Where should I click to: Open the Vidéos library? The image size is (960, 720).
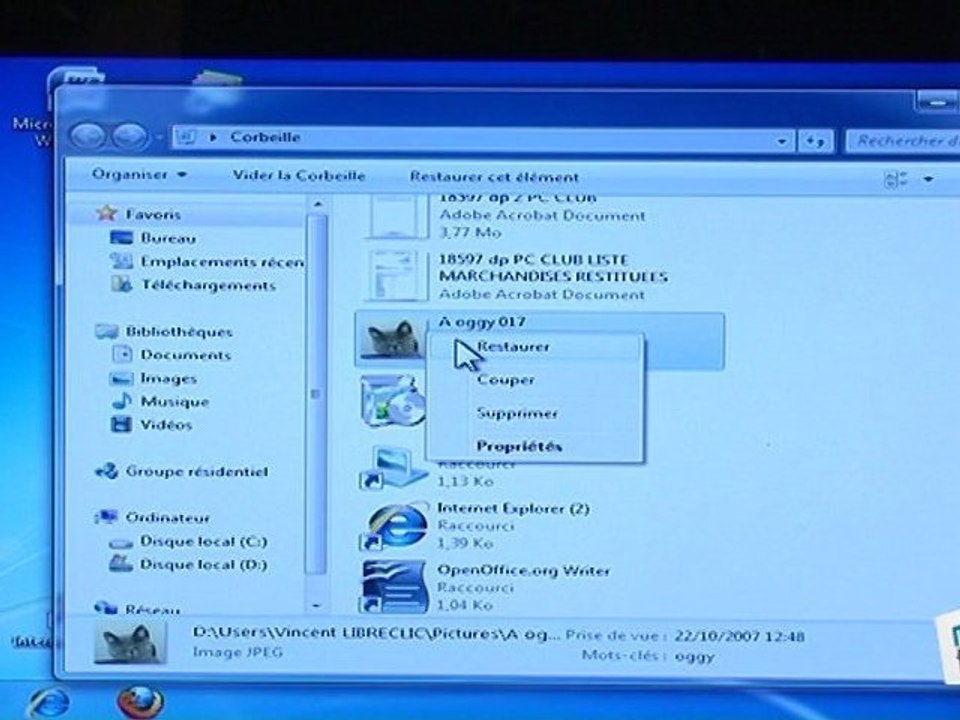(152, 424)
